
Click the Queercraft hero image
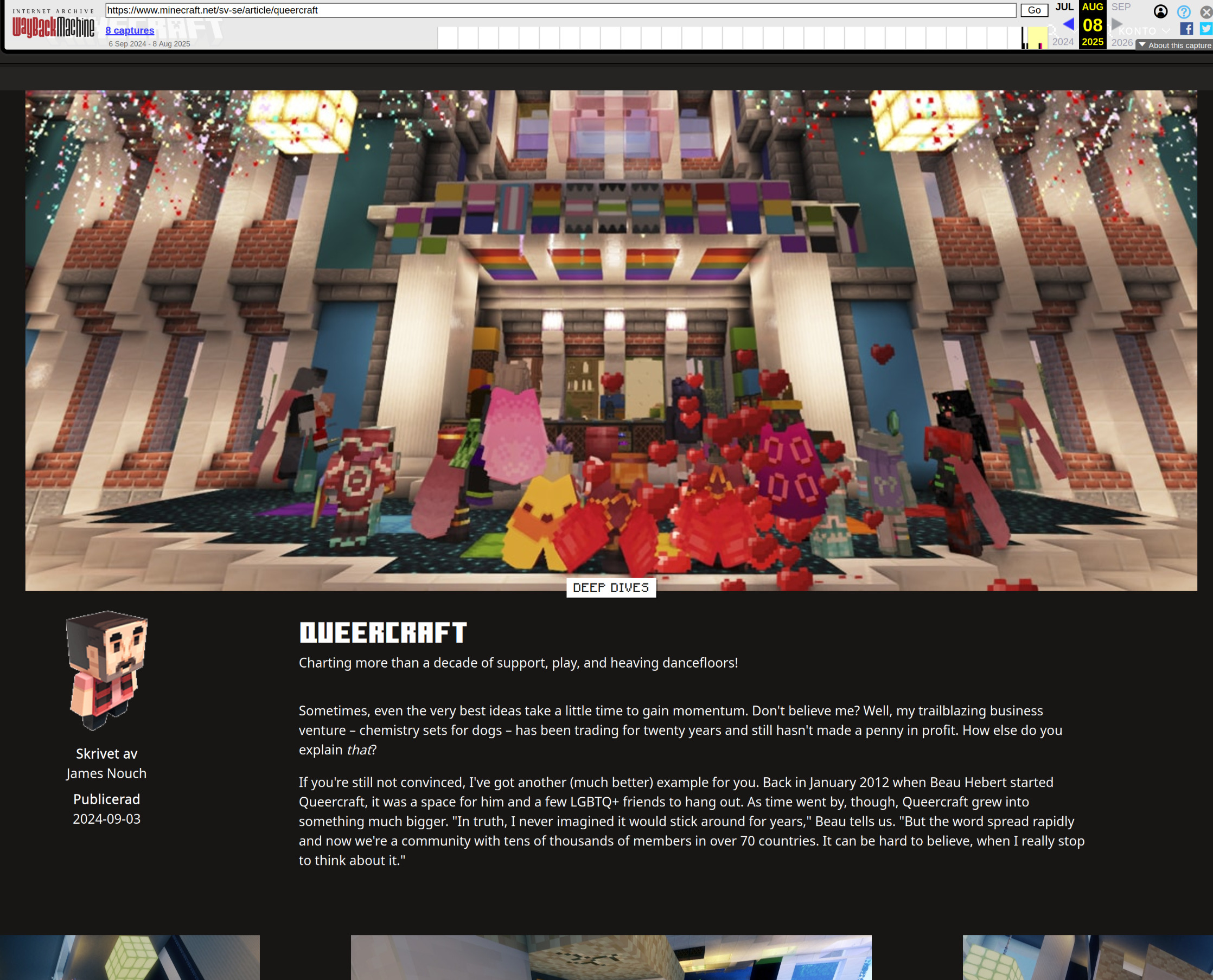[611, 341]
